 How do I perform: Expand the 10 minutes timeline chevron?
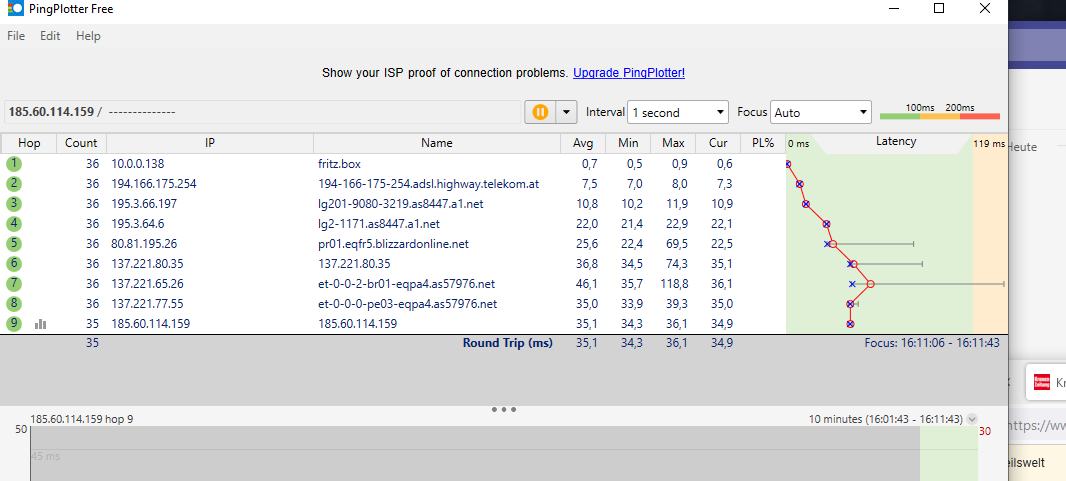[971, 419]
